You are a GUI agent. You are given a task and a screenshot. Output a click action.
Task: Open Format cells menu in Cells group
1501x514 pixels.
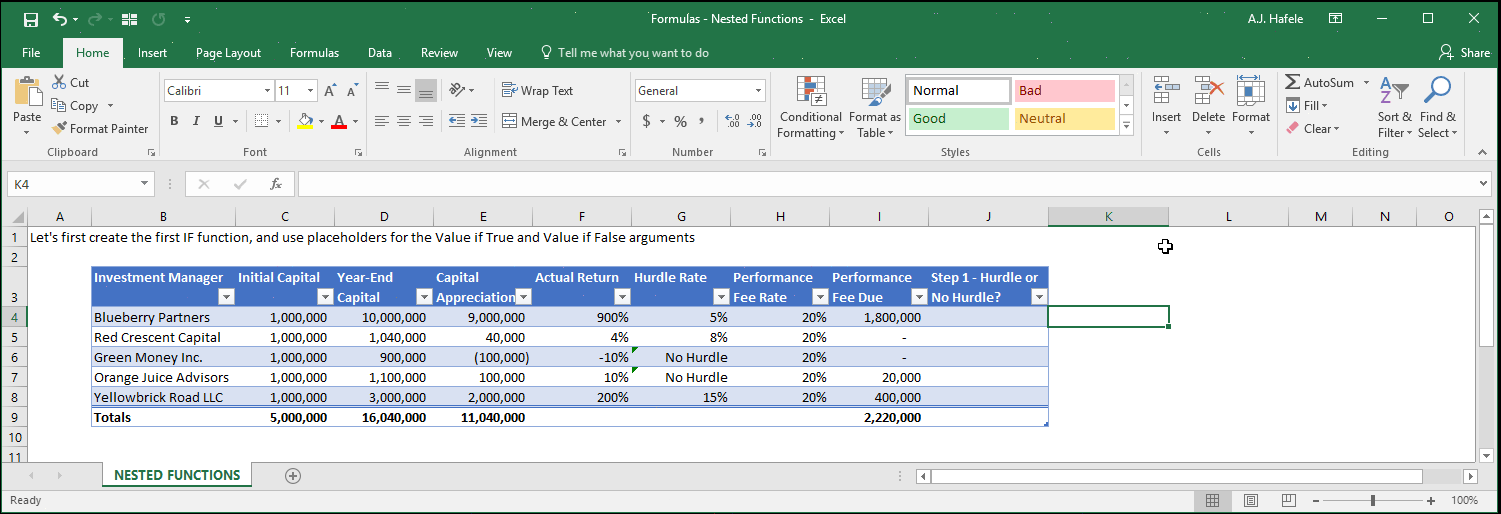click(1250, 105)
